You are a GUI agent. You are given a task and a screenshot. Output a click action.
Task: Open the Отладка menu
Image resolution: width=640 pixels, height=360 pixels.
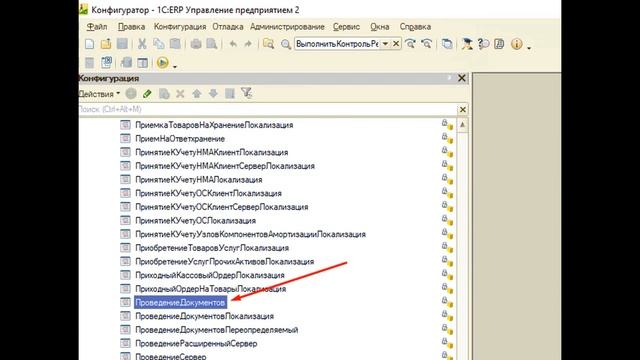(x=228, y=27)
